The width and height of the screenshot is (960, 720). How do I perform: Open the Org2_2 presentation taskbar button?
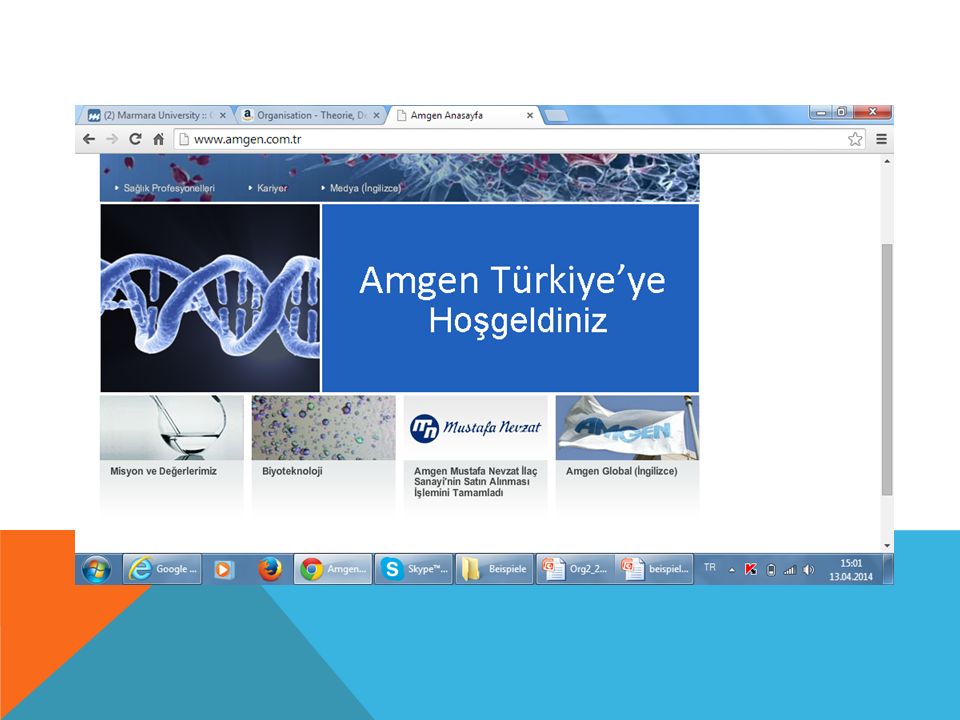[x=576, y=569]
